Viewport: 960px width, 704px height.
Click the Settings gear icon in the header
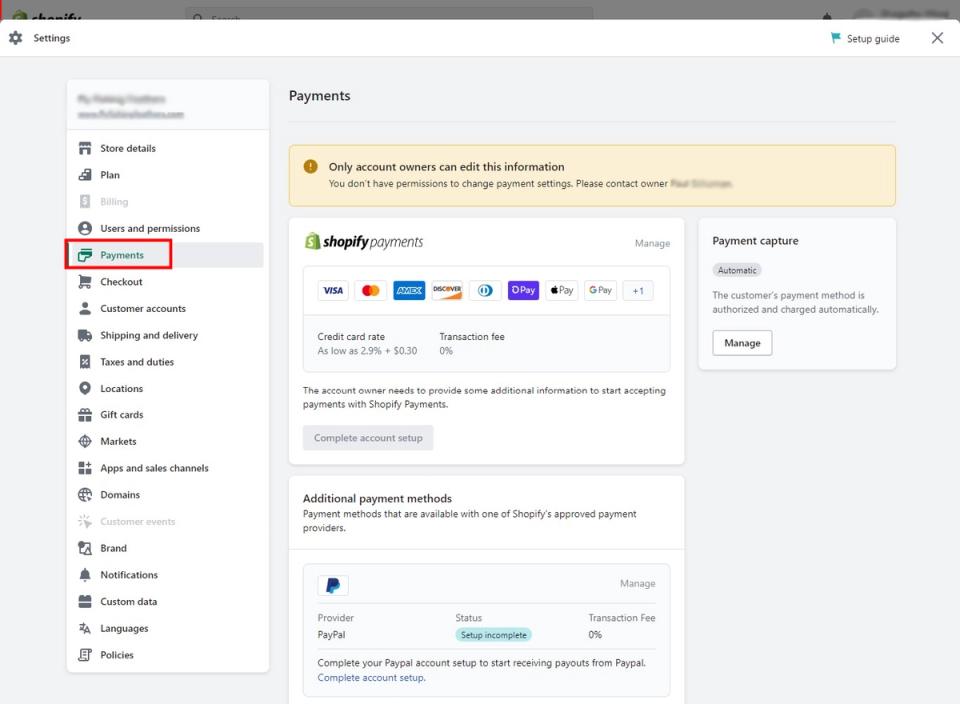[x=16, y=38]
